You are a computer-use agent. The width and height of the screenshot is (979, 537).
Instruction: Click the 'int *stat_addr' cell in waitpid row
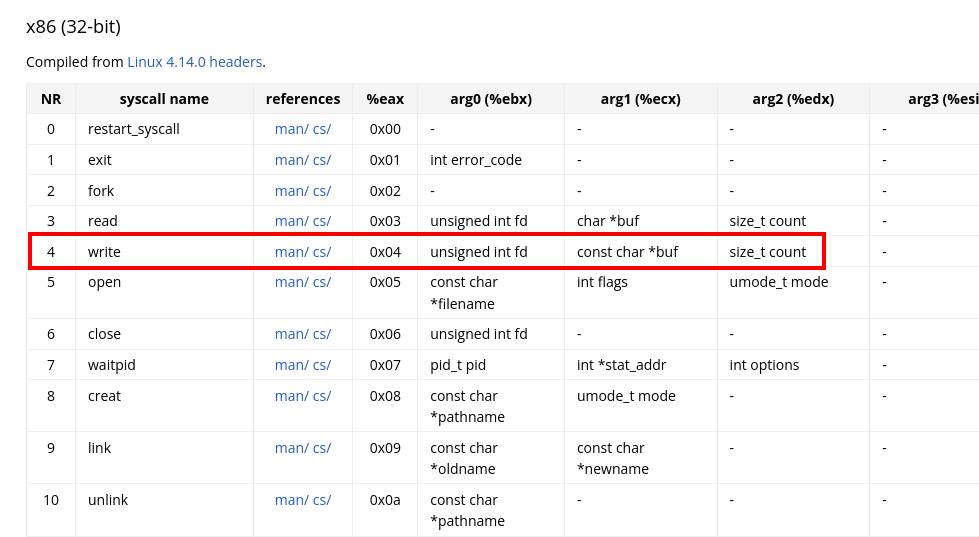click(621, 365)
